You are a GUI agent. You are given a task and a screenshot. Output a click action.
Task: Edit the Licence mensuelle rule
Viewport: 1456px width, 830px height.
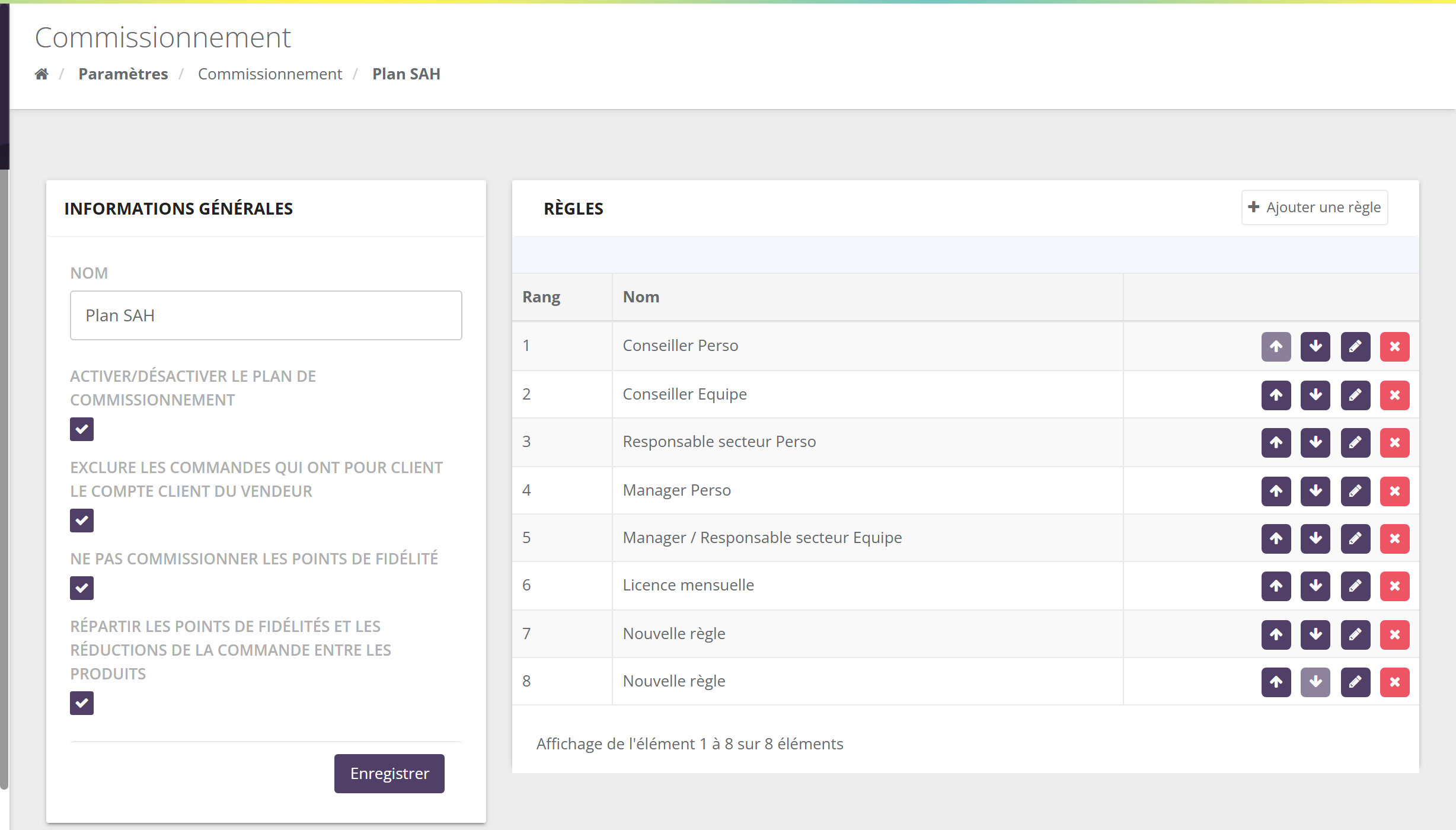tap(1355, 586)
